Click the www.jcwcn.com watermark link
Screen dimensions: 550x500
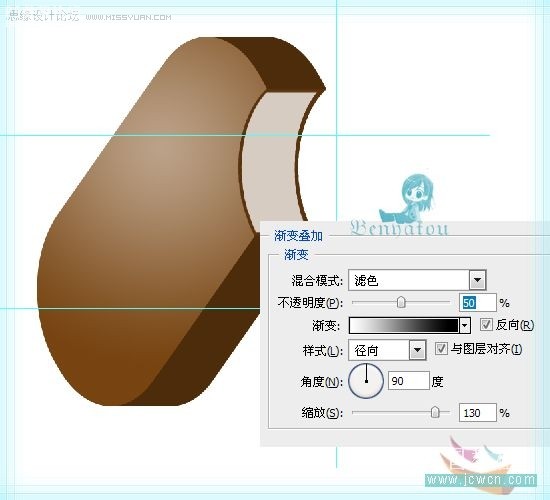(481, 480)
